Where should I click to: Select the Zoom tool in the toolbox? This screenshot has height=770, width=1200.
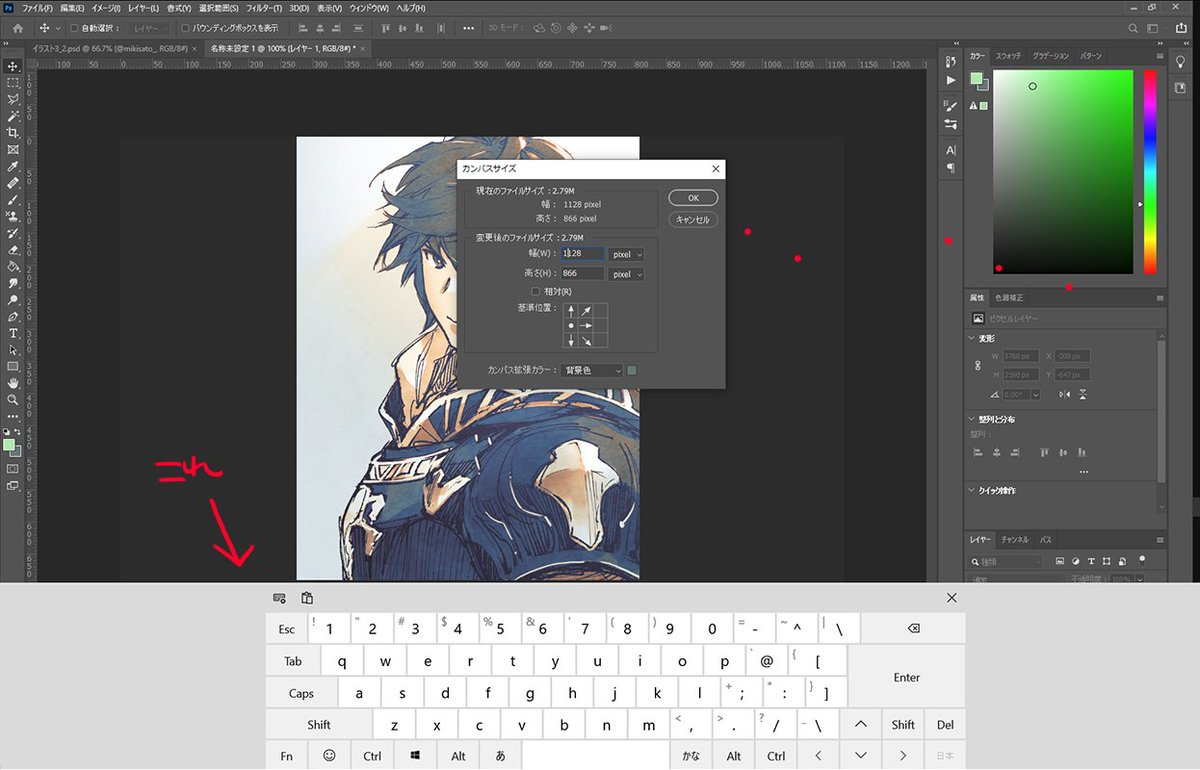point(14,399)
